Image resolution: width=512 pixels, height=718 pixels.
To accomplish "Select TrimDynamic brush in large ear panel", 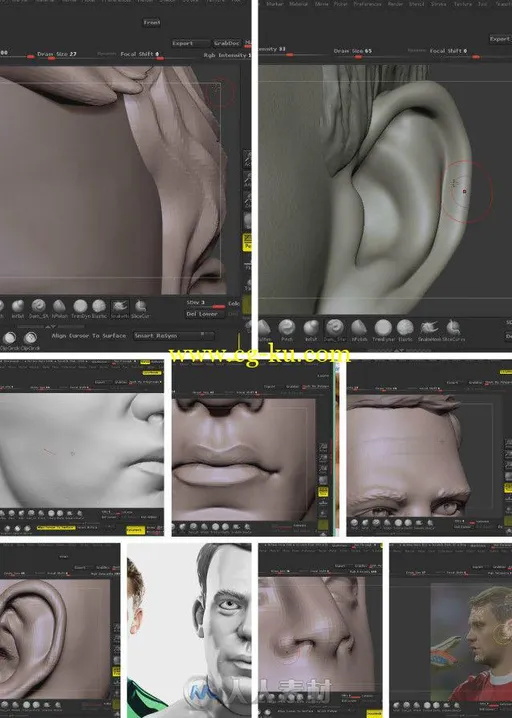I will 383,330.
